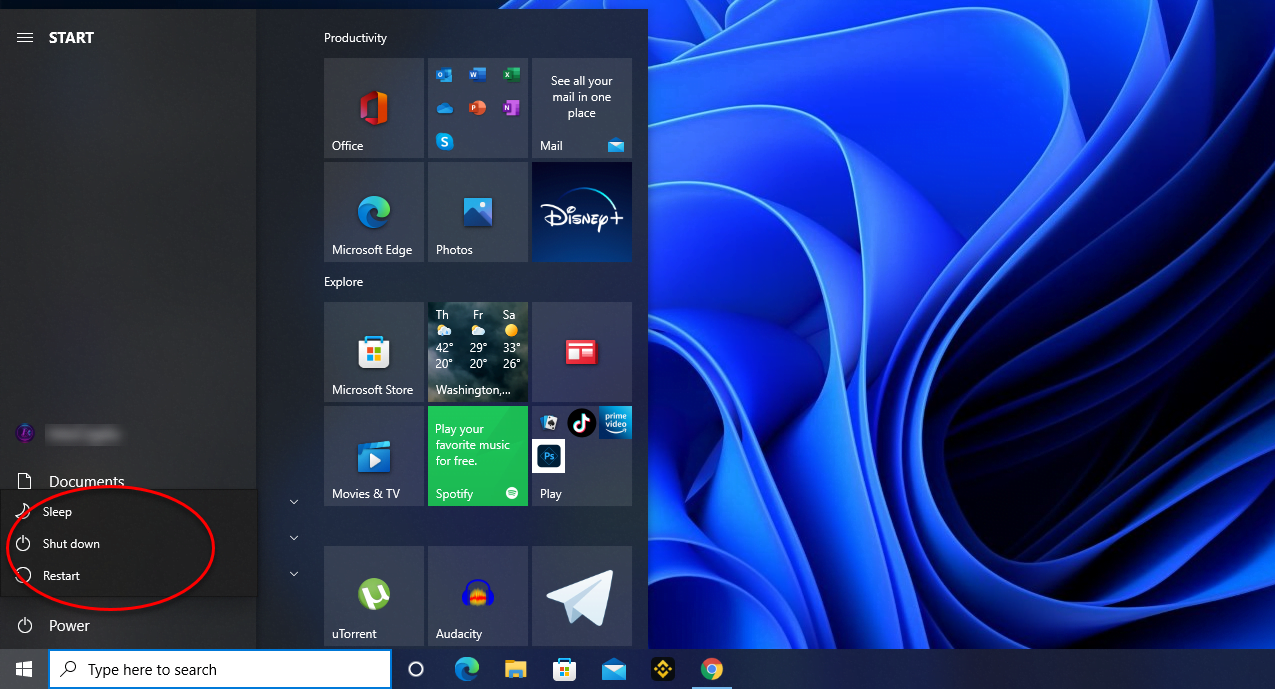
Task: Open the Microsoft Edge tile
Action: [x=374, y=212]
